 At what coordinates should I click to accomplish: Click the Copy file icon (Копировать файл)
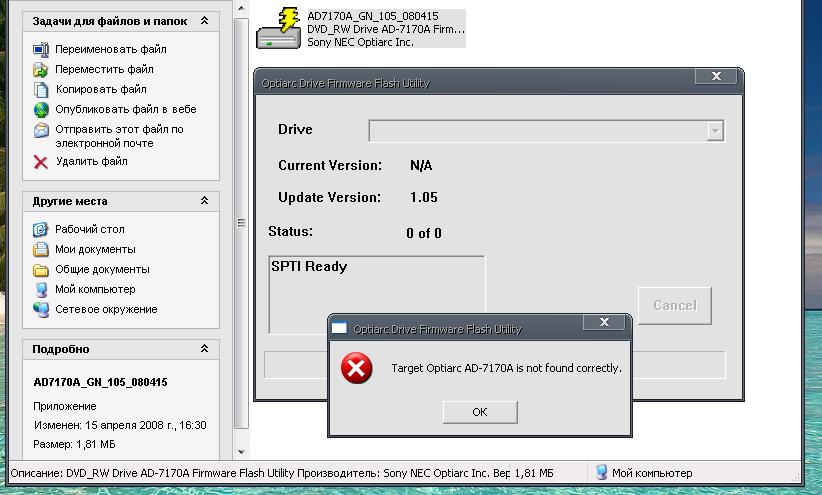(41, 89)
